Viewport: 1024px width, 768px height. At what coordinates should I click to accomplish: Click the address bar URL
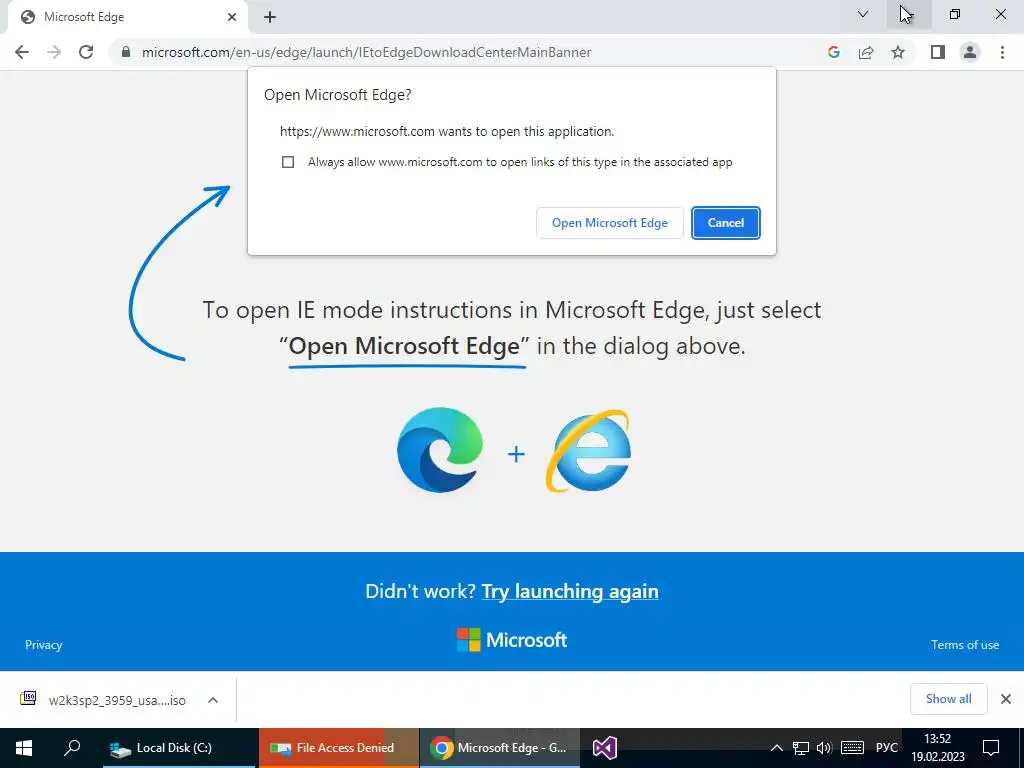[366, 52]
